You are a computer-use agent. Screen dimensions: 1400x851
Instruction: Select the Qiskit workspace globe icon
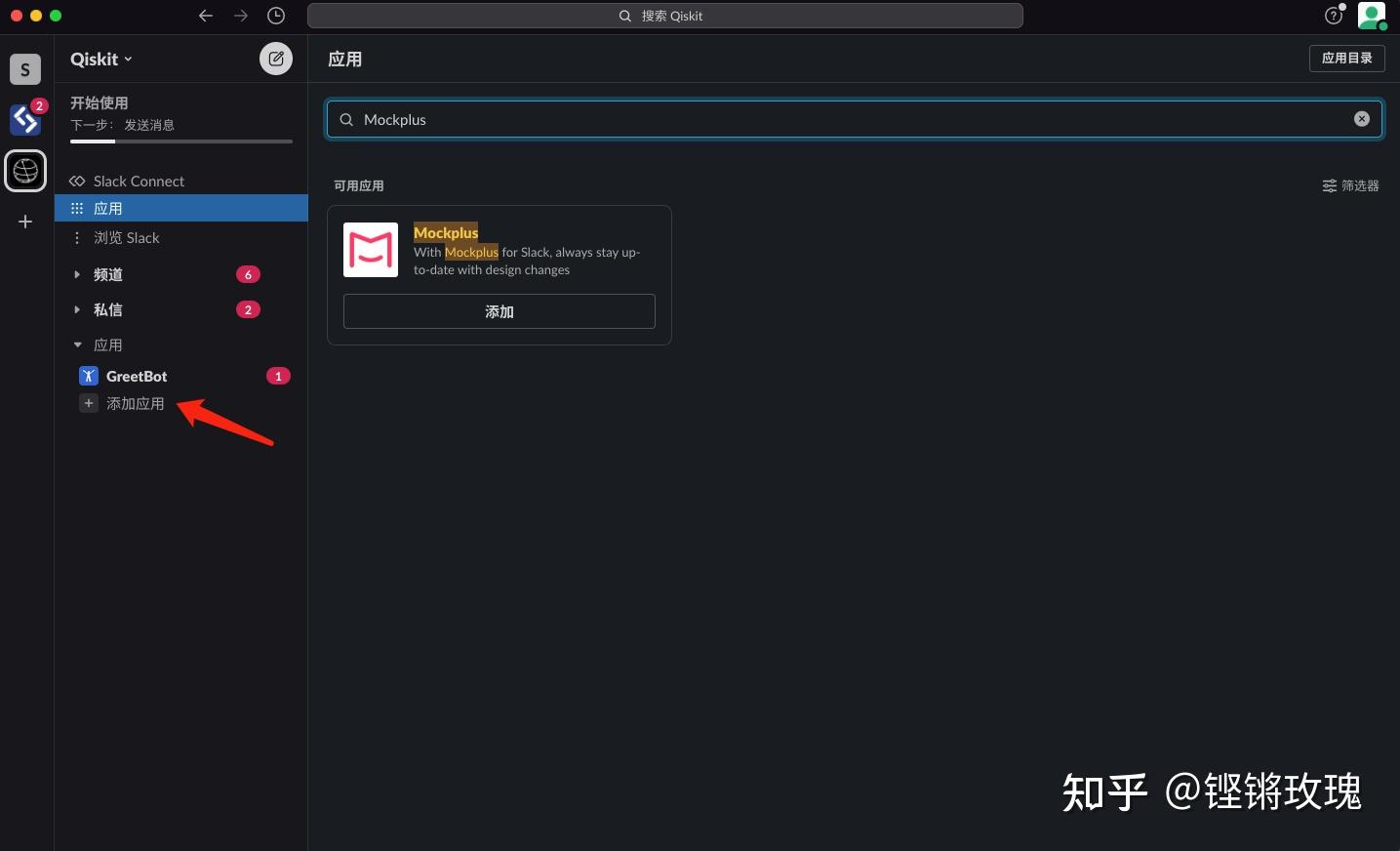click(x=25, y=171)
